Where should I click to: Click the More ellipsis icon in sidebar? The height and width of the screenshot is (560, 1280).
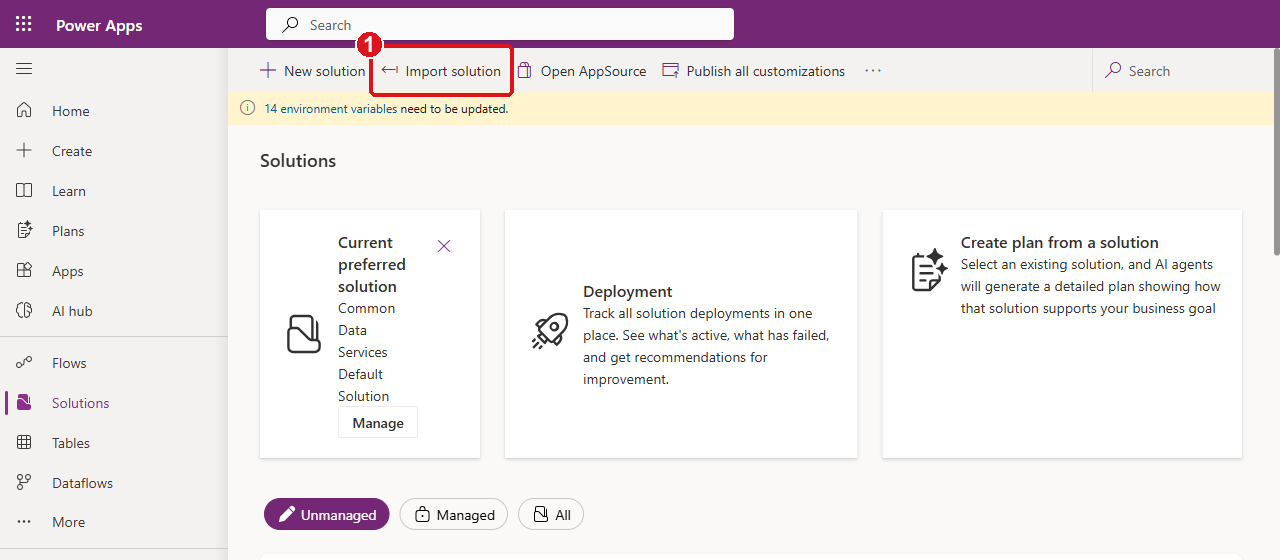[25, 522]
